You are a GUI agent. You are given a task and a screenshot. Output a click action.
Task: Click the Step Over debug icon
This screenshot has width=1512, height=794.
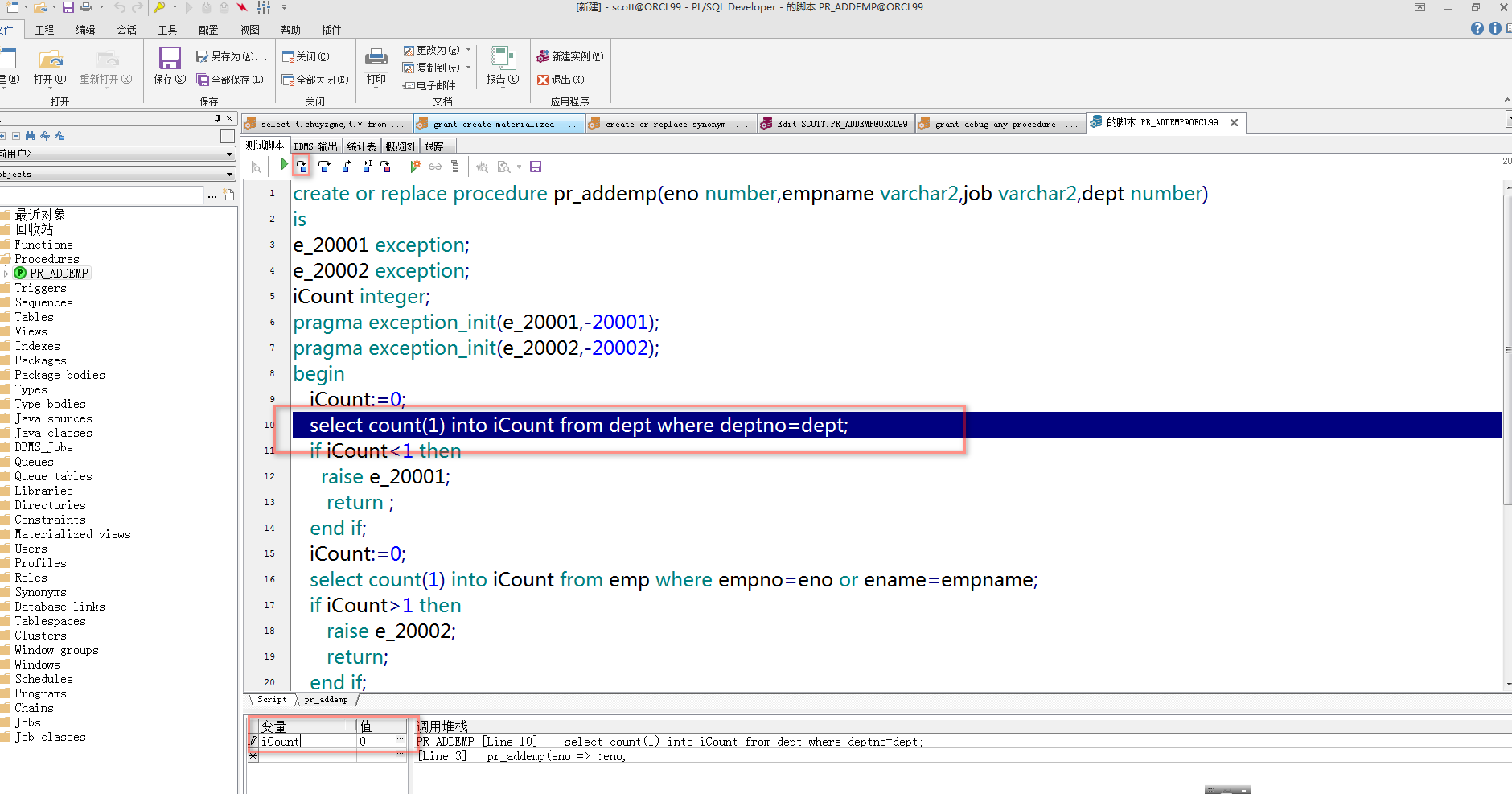(x=324, y=167)
